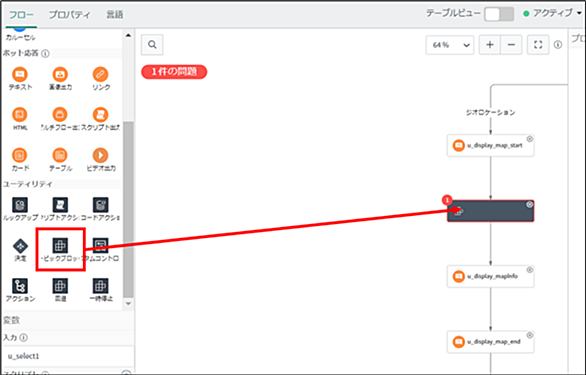This screenshot has height=375, width=586.
Task: Click the info icon beside fit-to-screen button
Action: pyautogui.click(x=558, y=45)
